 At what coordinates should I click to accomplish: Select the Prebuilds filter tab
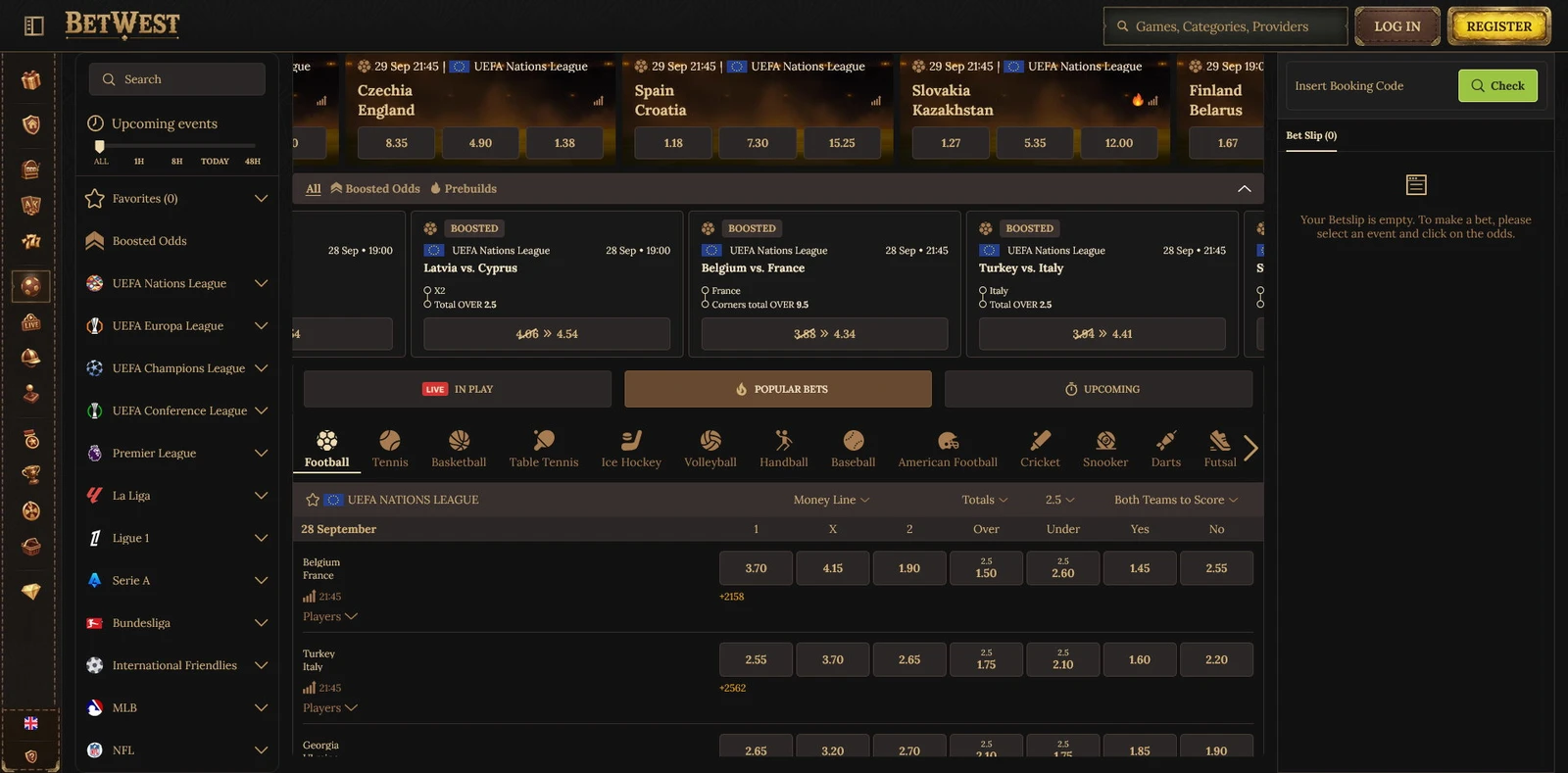coord(464,189)
